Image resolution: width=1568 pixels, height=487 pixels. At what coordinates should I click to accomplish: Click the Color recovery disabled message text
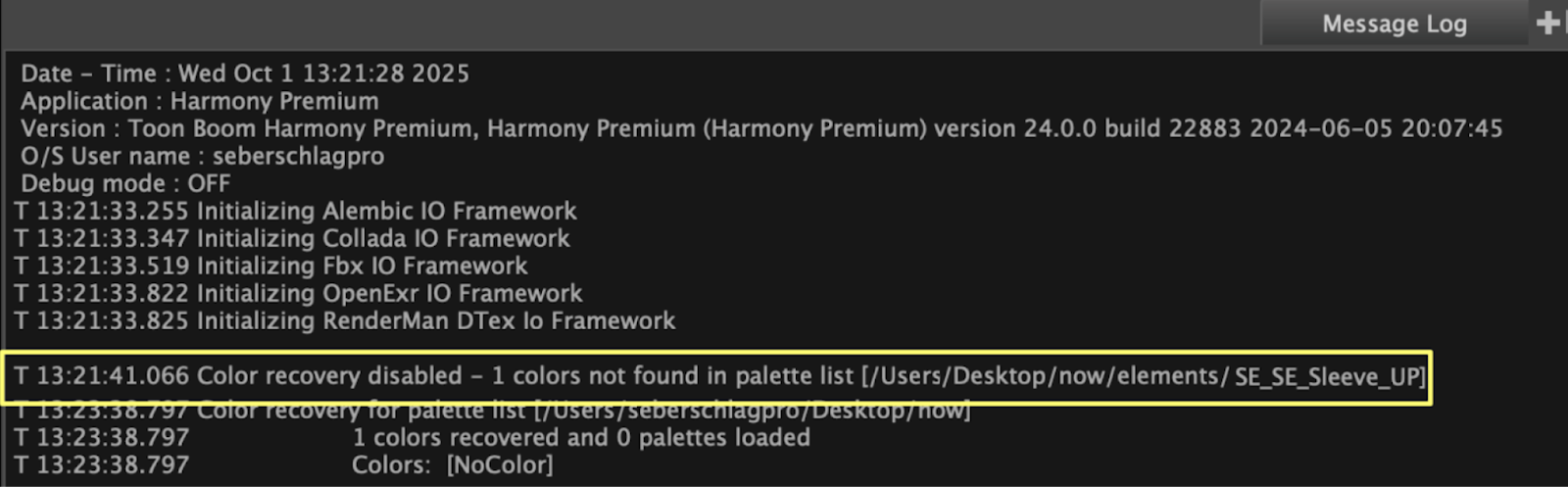click(x=329, y=375)
